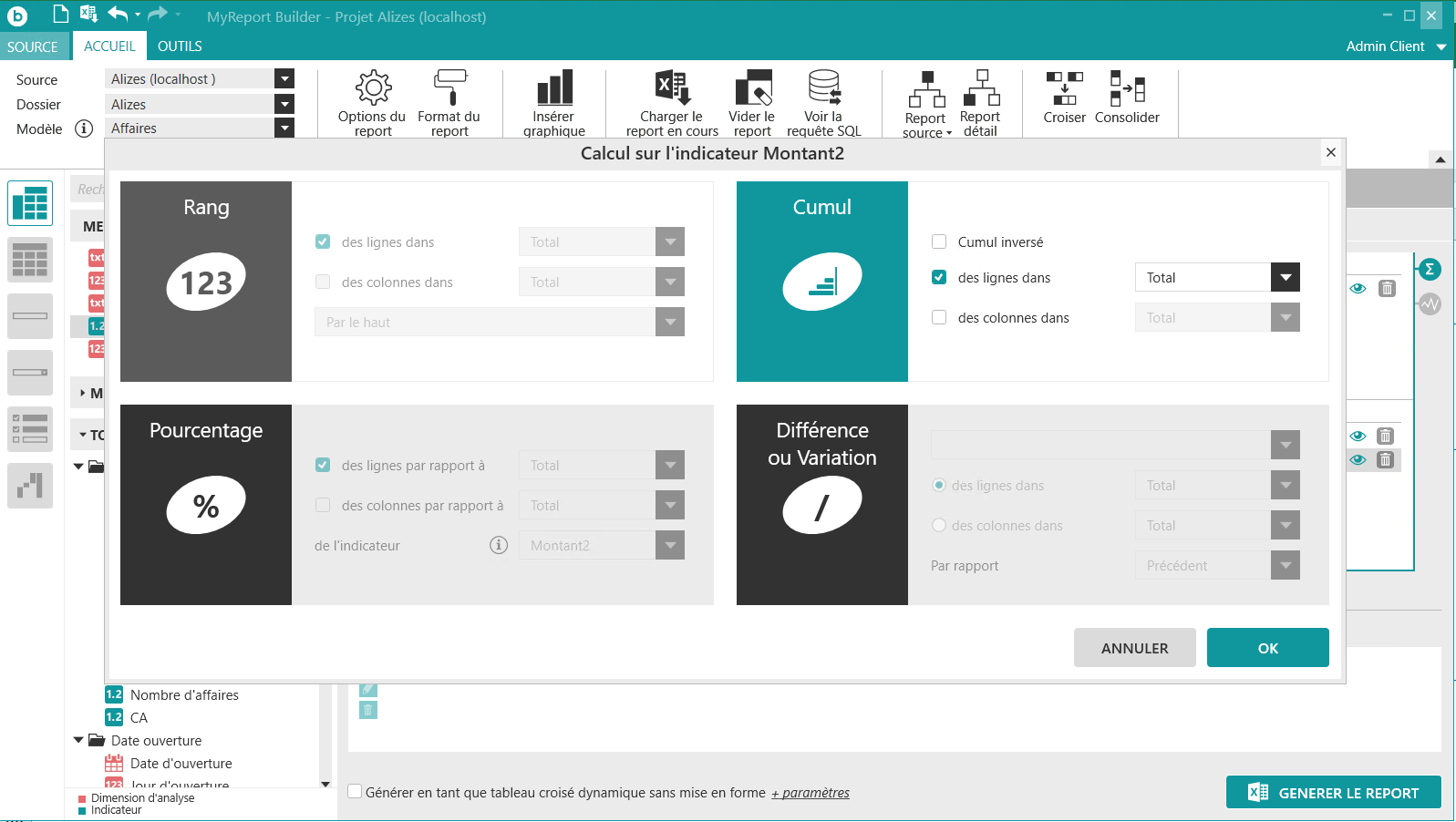Confirm the calculation with OK
The image size is (1456, 822).
[x=1267, y=648]
